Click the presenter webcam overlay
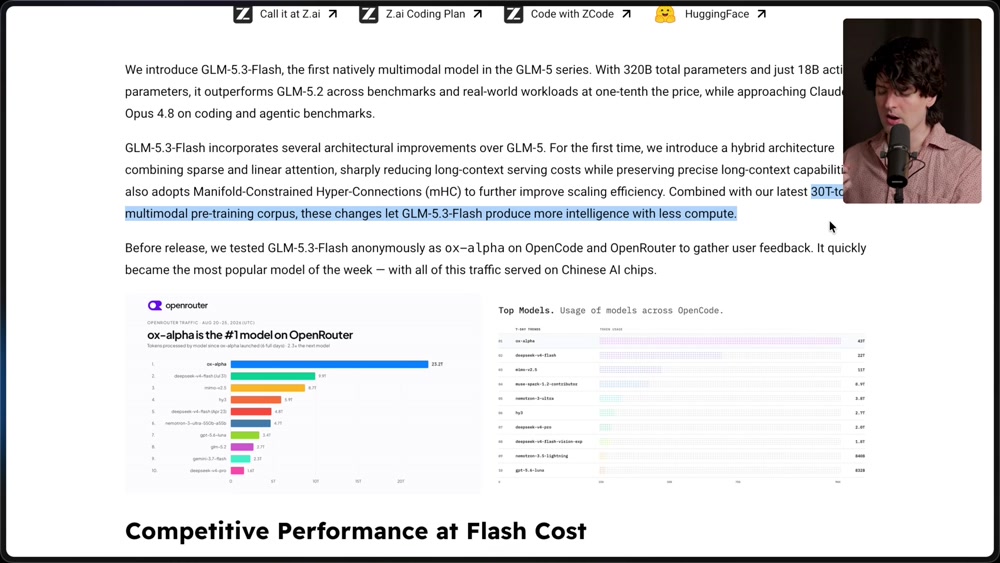 point(912,111)
